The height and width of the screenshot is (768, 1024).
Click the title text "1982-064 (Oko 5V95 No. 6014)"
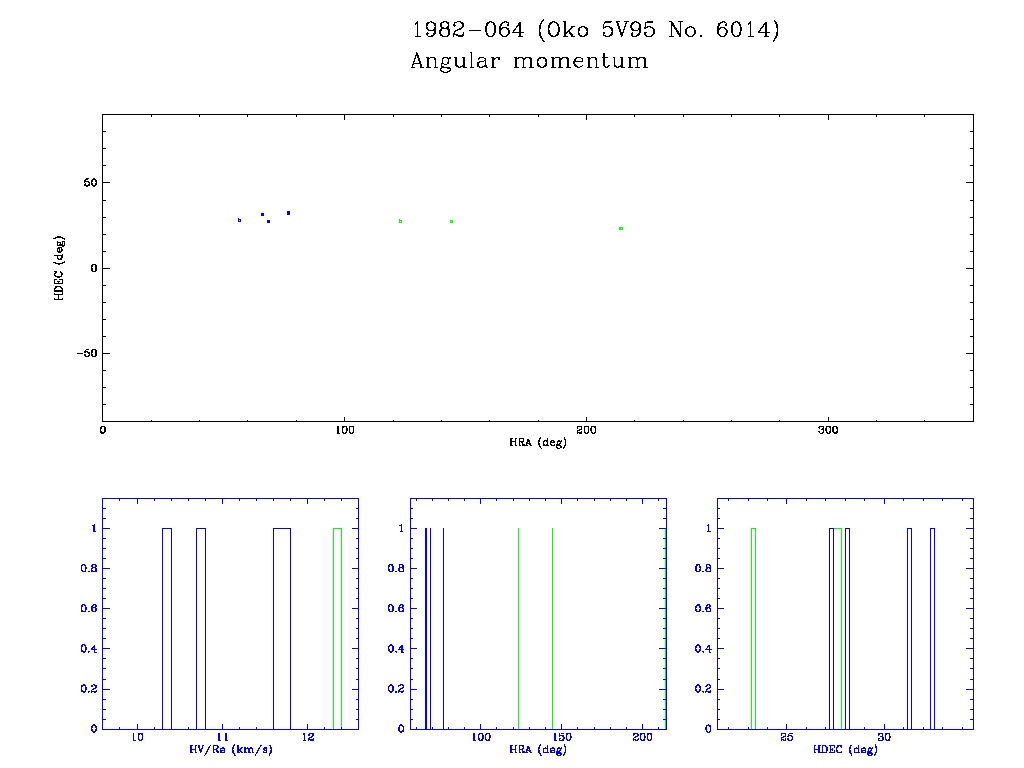pos(596,30)
